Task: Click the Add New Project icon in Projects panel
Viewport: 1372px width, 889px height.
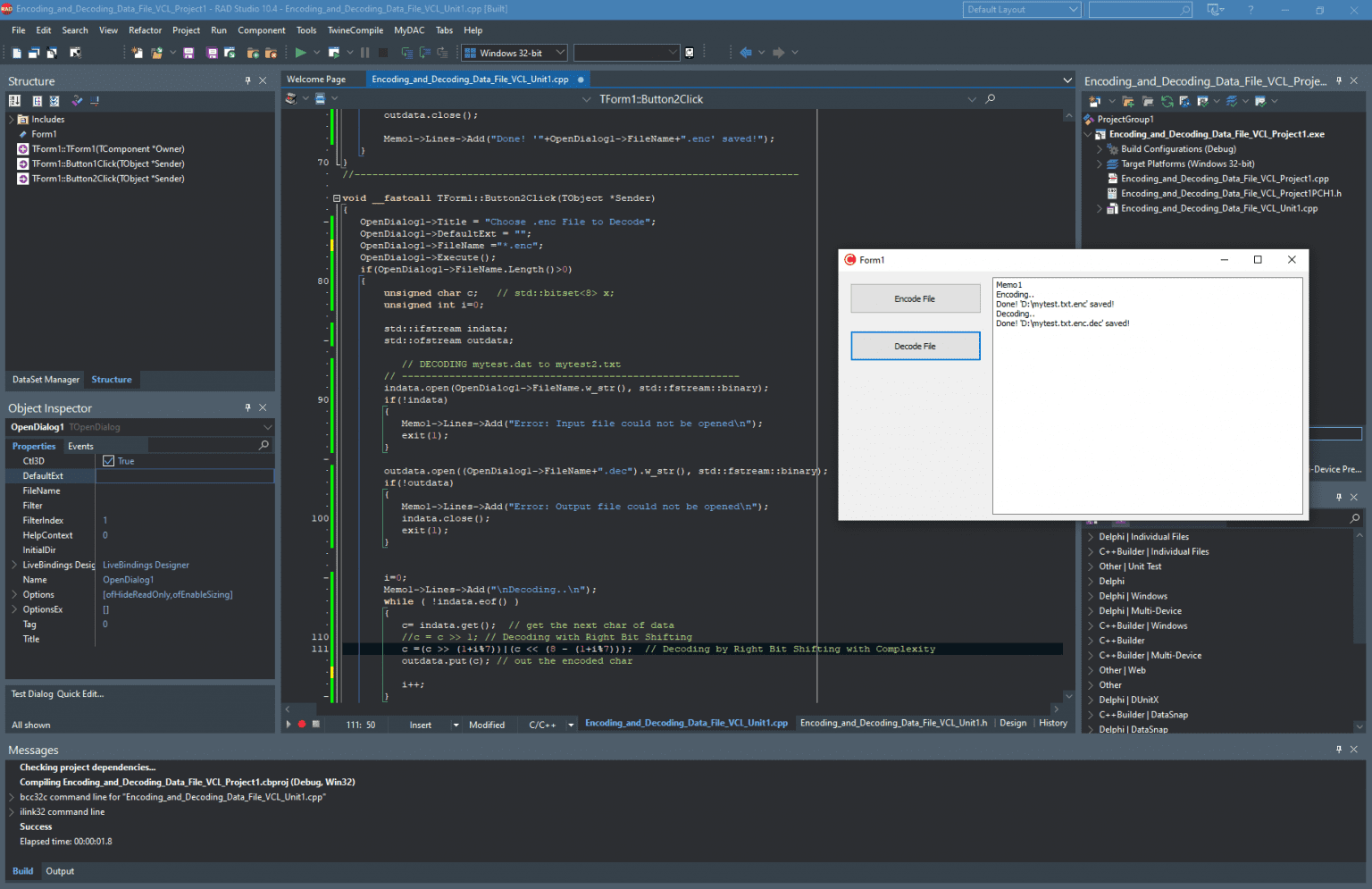Action: (1095, 101)
